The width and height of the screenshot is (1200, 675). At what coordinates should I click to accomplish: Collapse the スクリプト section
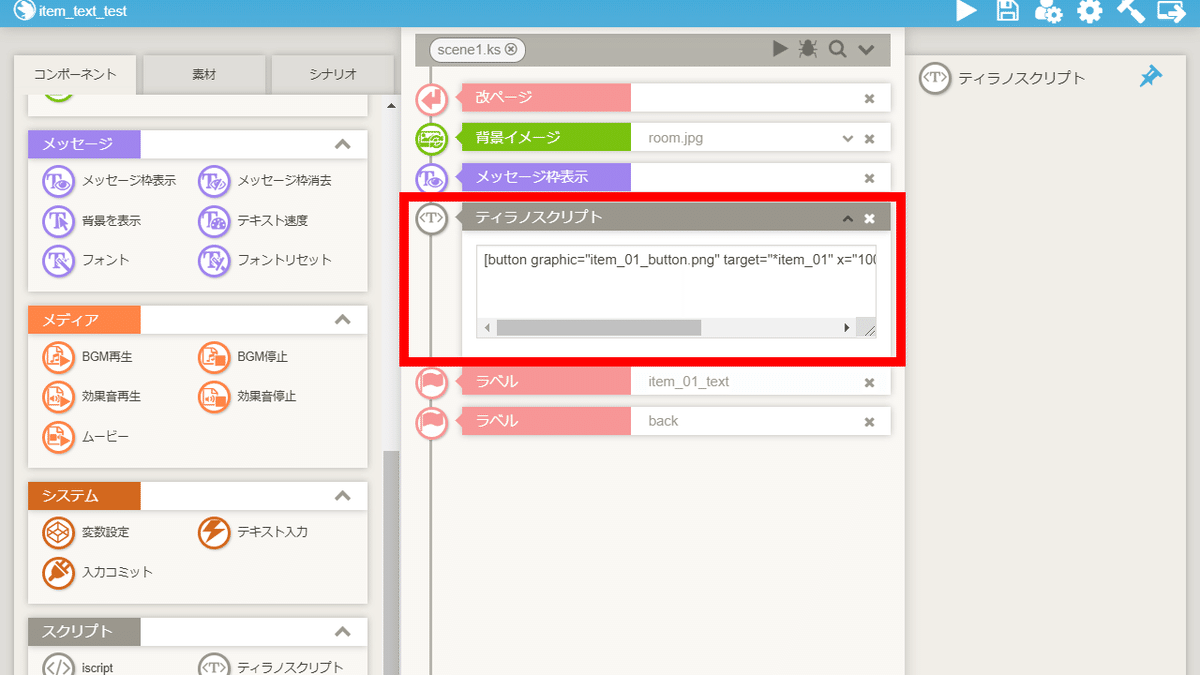[343, 632]
